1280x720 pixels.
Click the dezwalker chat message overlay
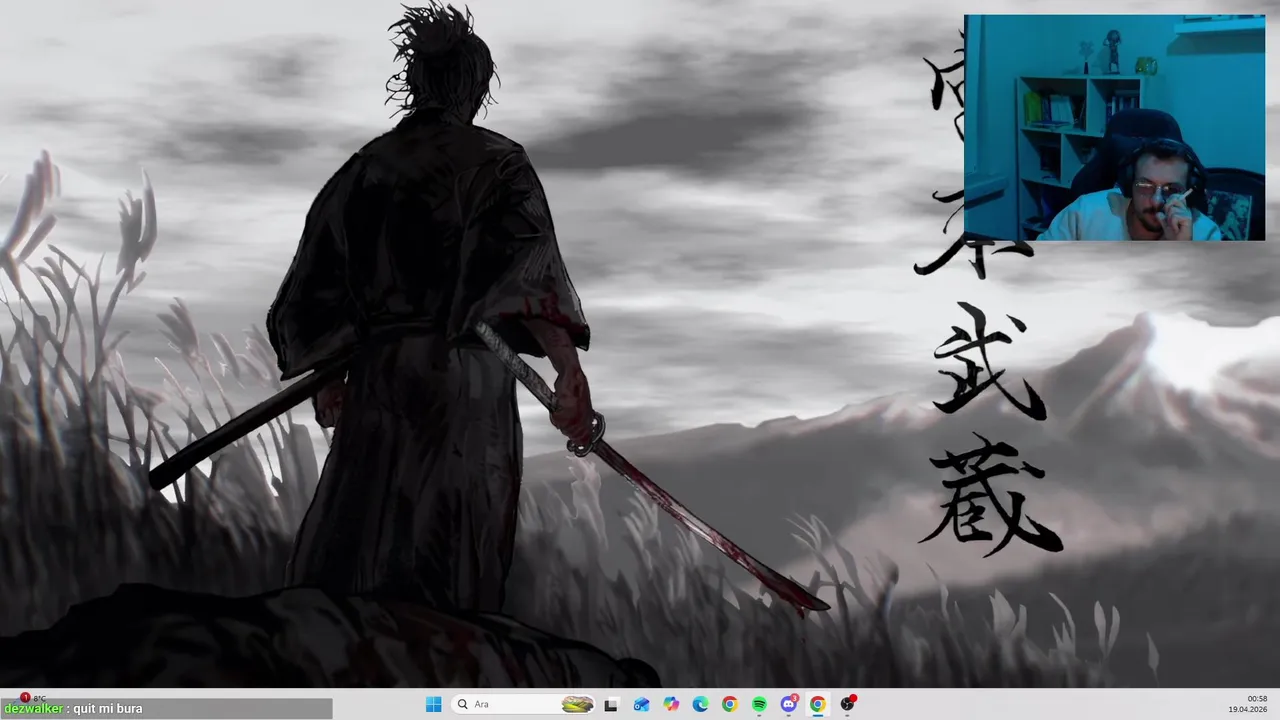(166, 709)
